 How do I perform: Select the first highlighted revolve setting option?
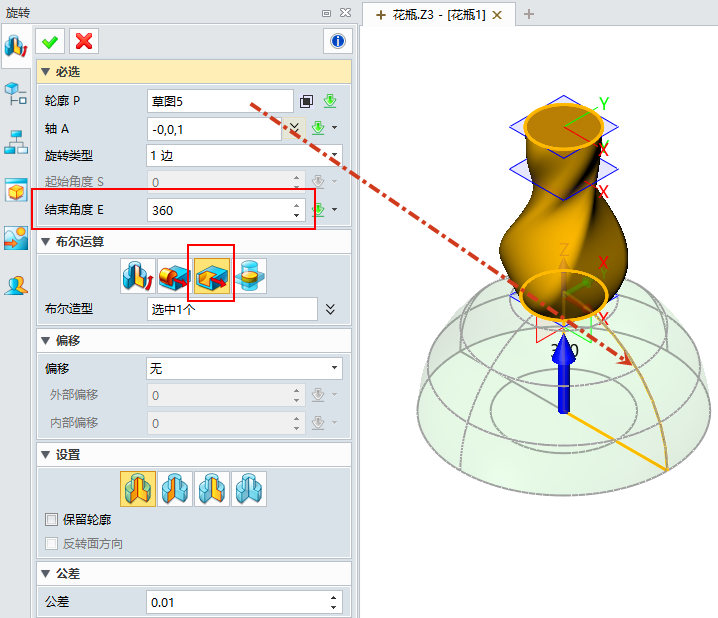(x=138, y=489)
